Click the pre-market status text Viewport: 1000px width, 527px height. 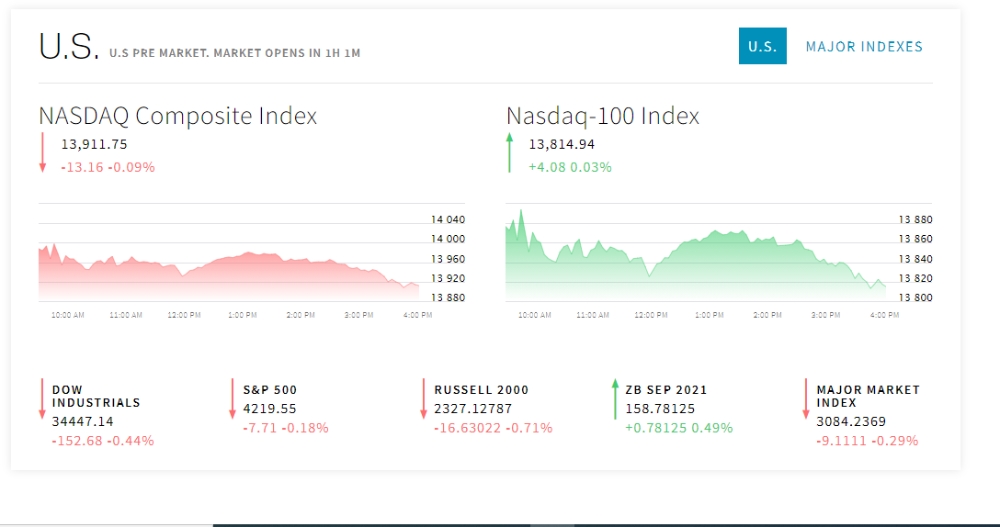pyautogui.click(x=235, y=53)
